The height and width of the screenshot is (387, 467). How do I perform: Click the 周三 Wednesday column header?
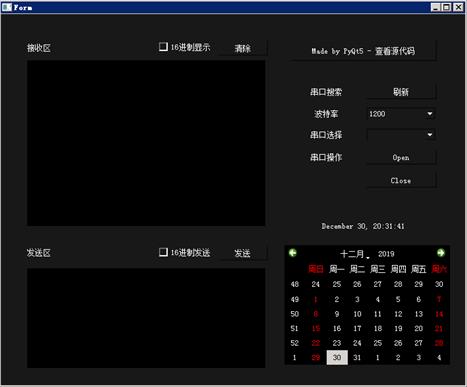point(378,269)
